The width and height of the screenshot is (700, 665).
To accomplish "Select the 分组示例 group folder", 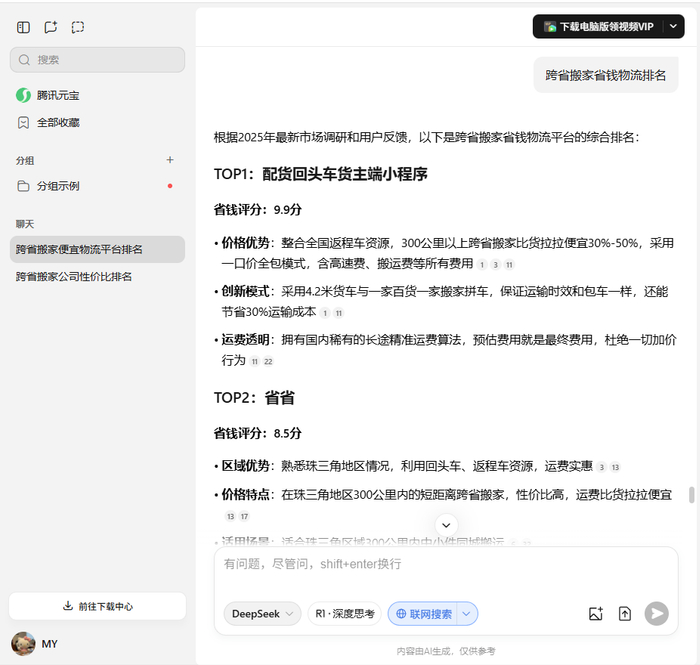I will (58, 186).
